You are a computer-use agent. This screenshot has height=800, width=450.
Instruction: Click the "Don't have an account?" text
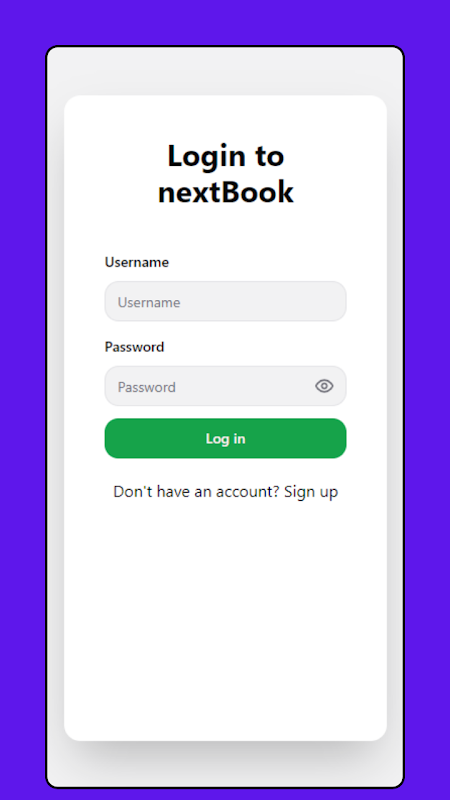pos(196,492)
